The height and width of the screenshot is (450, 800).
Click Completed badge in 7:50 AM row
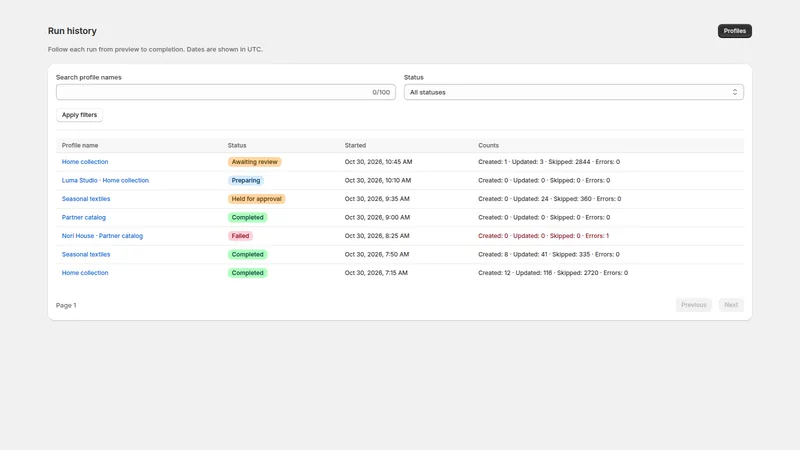[247, 254]
